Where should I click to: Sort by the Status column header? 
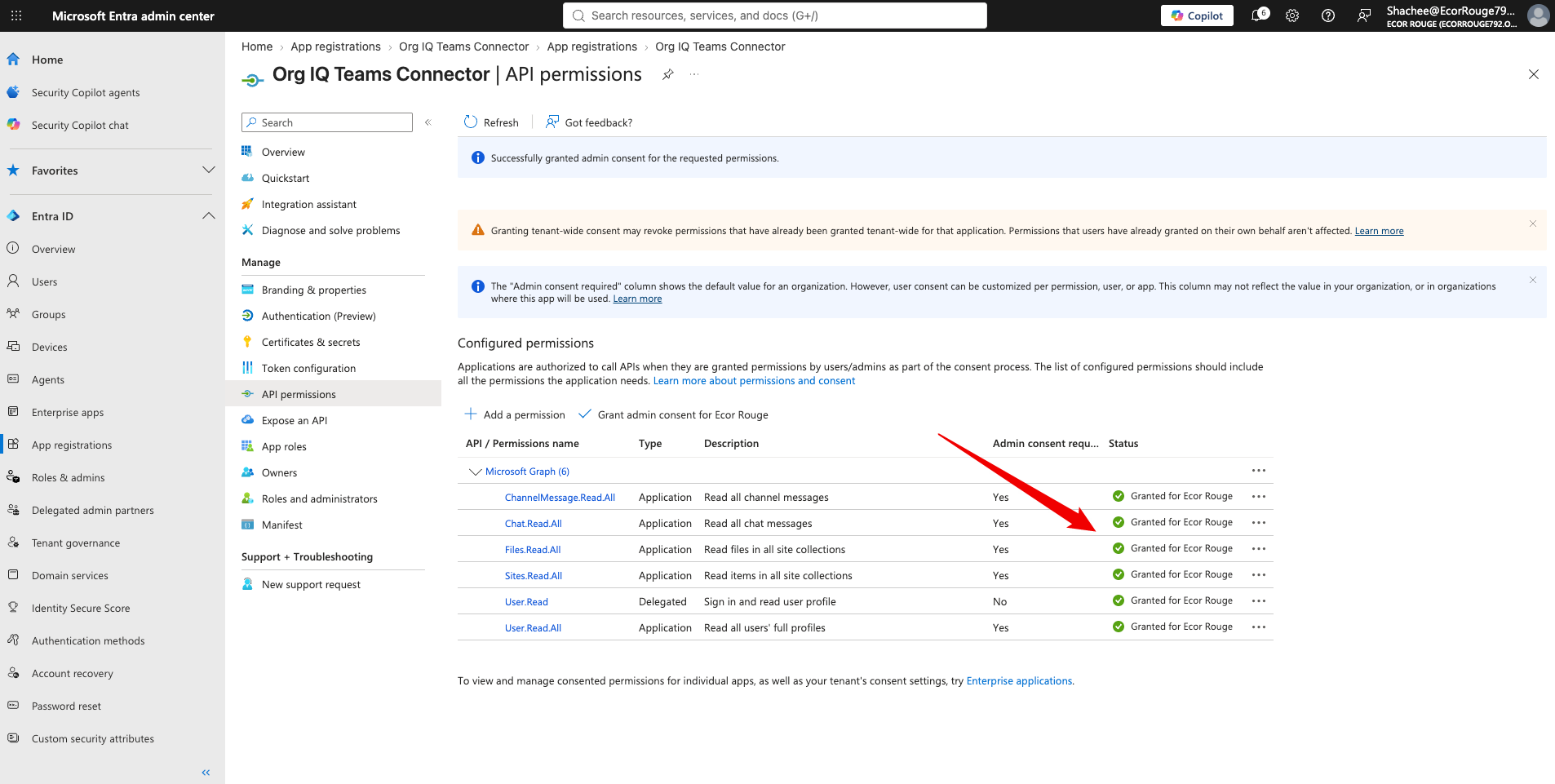click(1123, 444)
